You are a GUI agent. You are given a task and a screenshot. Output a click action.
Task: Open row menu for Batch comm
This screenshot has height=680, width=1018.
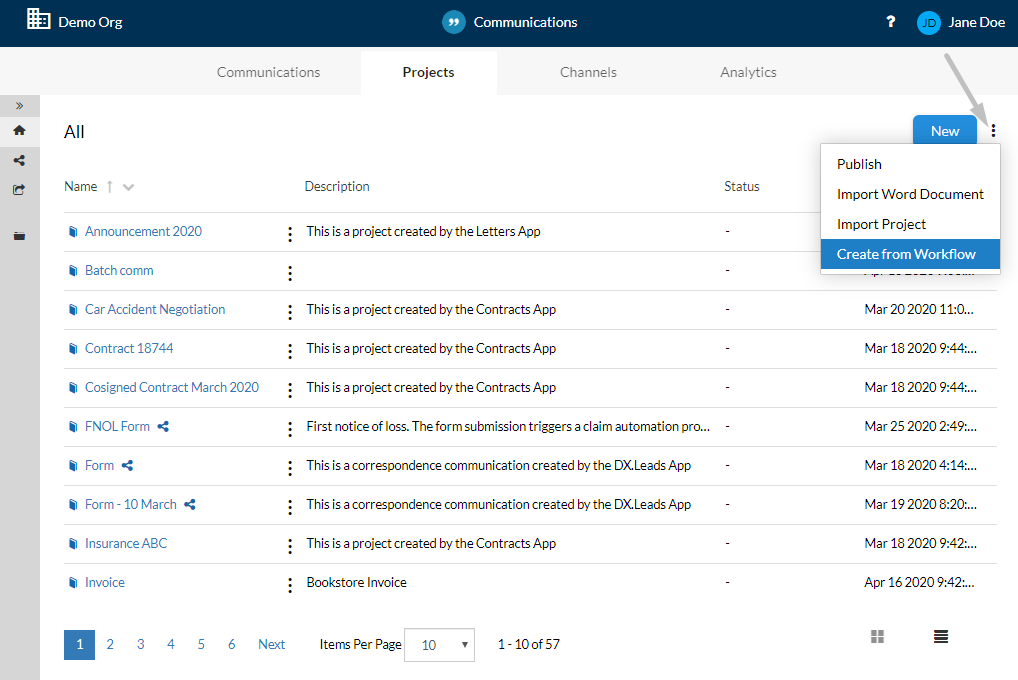click(x=290, y=273)
